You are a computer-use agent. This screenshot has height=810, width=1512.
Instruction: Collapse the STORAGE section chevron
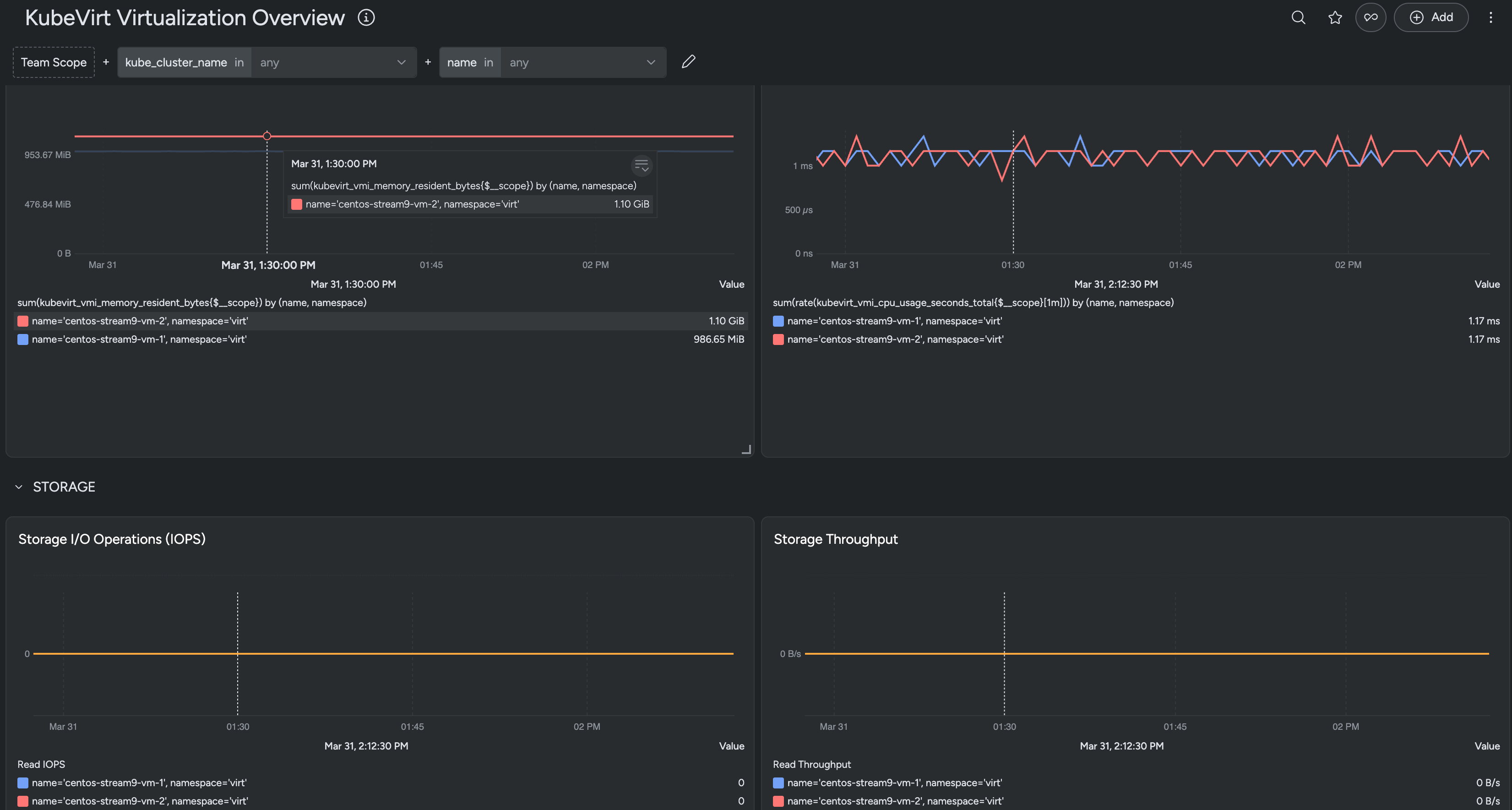click(19, 487)
